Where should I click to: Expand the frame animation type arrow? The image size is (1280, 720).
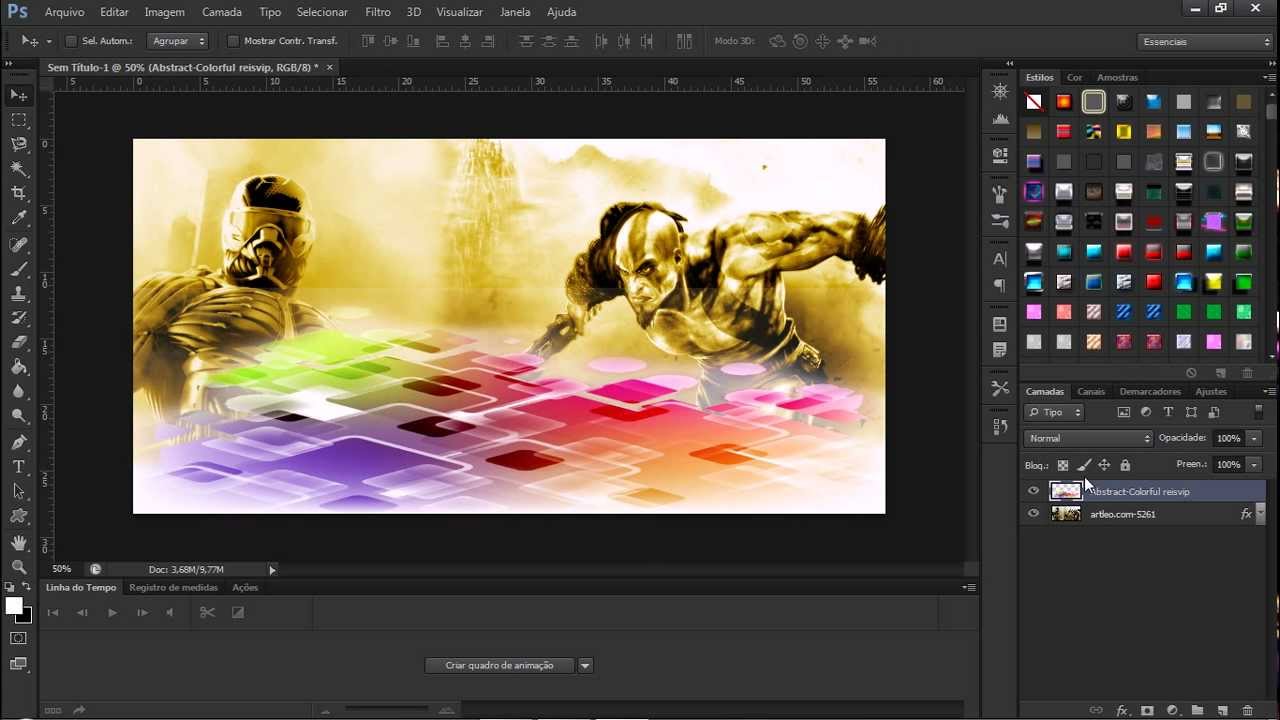pyautogui.click(x=585, y=665)
